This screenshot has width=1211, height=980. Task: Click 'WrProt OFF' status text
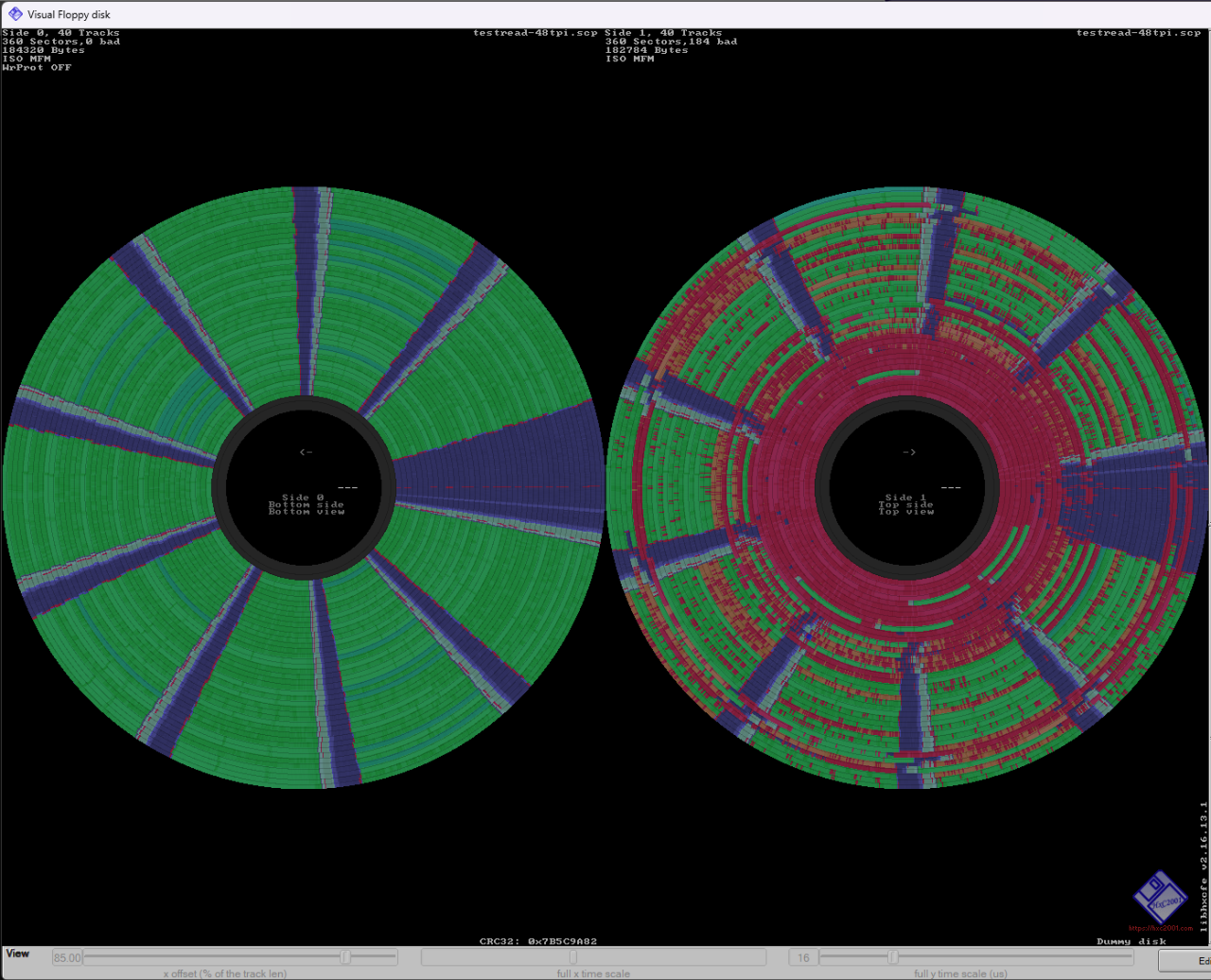pyautogui.click(x=37, y=67)
